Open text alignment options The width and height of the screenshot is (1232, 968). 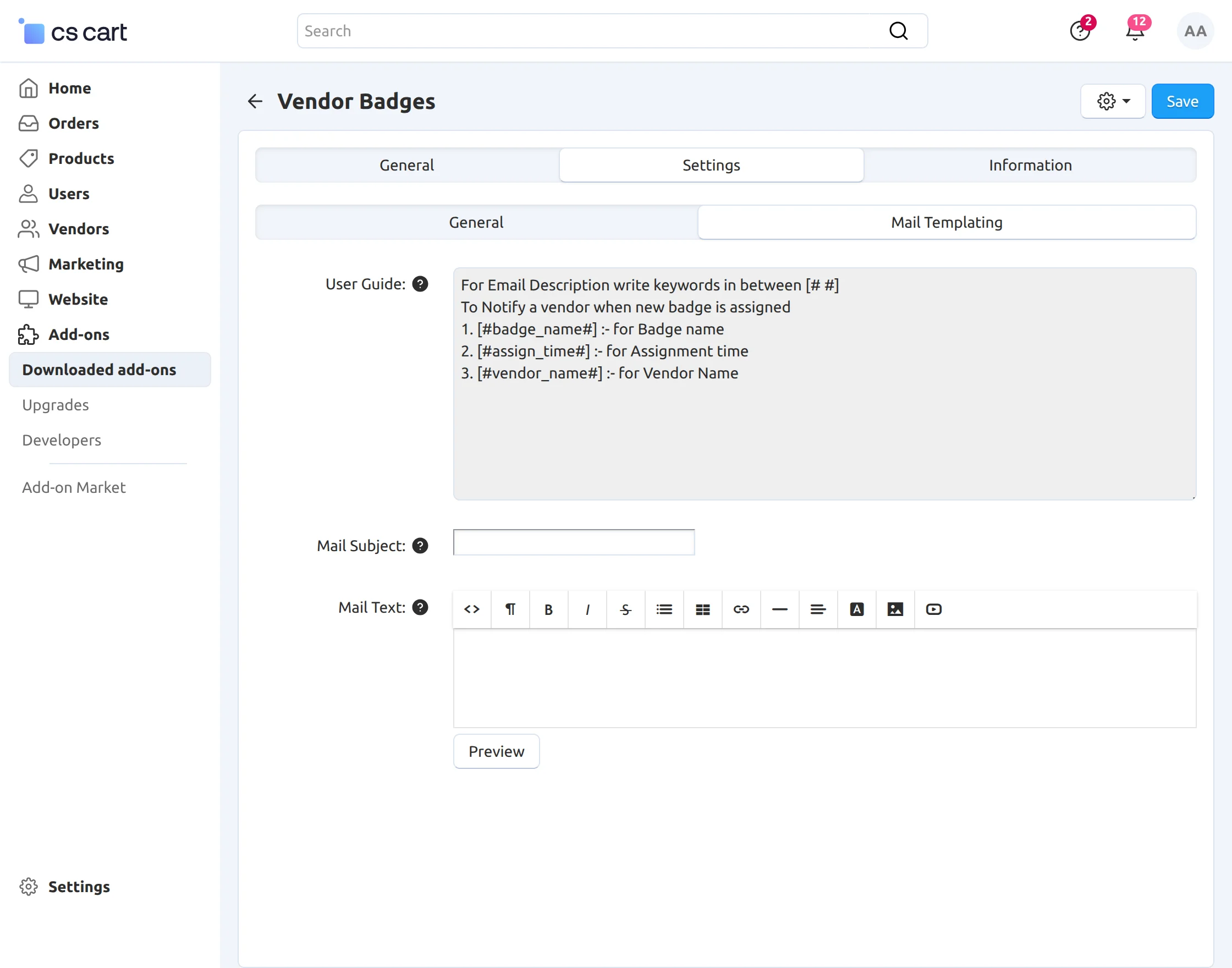point(818,609)
